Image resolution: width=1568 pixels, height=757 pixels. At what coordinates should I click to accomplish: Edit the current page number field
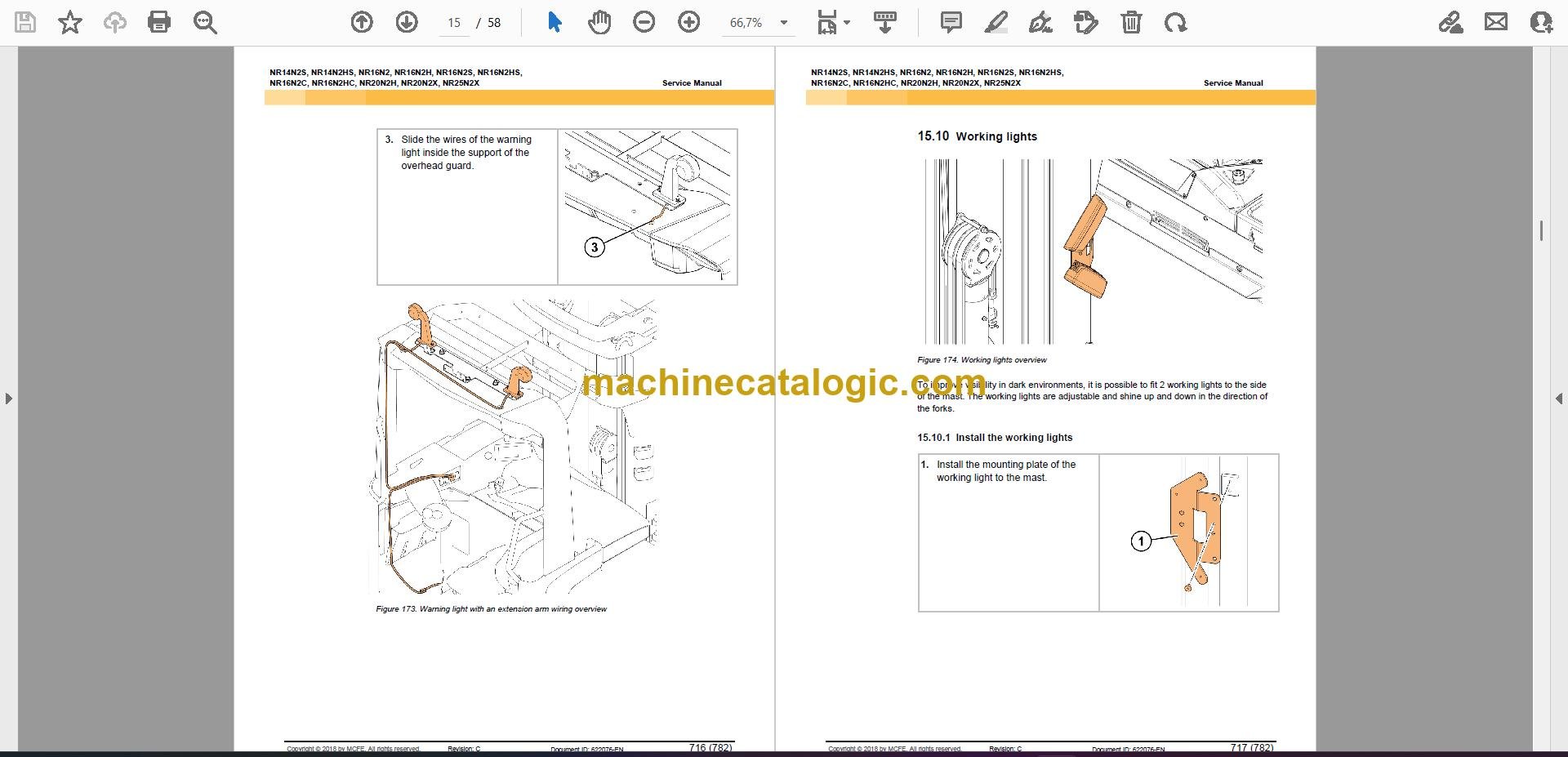(x=454, y=23)
